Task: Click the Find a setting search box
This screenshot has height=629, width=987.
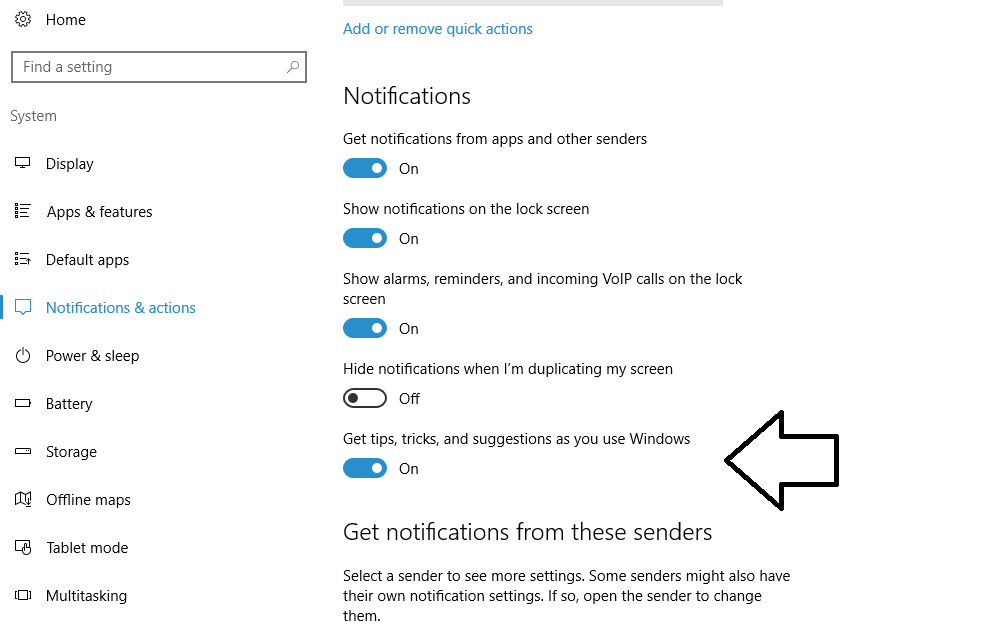Action: [150, 67]
